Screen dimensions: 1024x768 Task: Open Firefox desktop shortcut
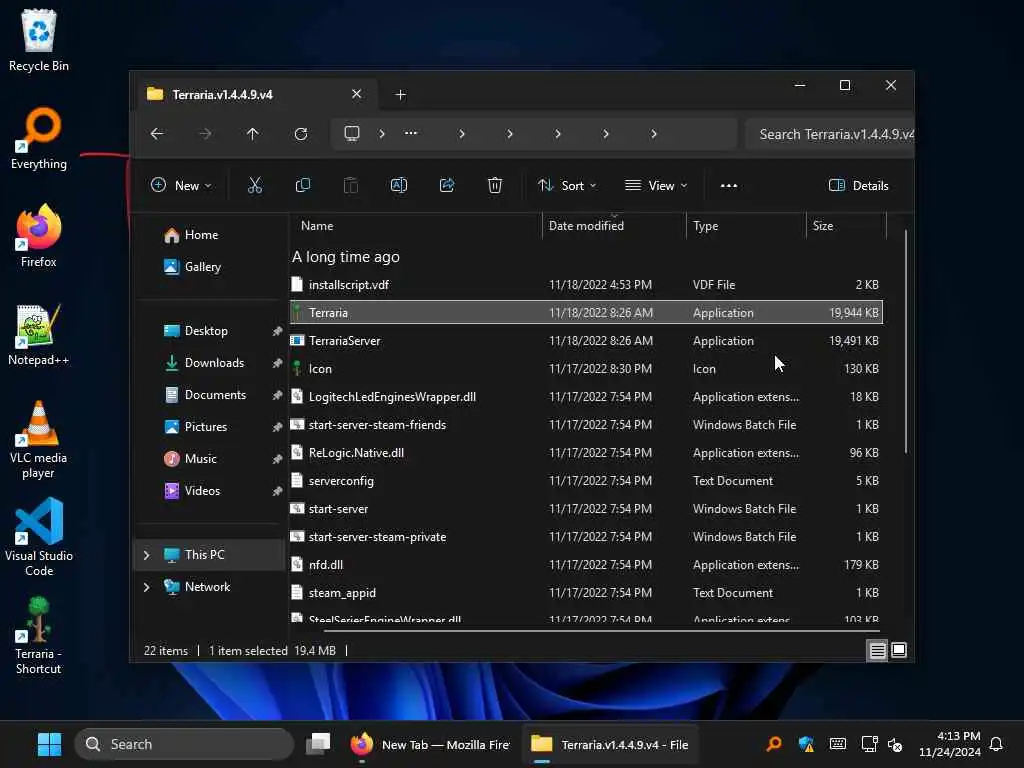(x=39, y=236)
